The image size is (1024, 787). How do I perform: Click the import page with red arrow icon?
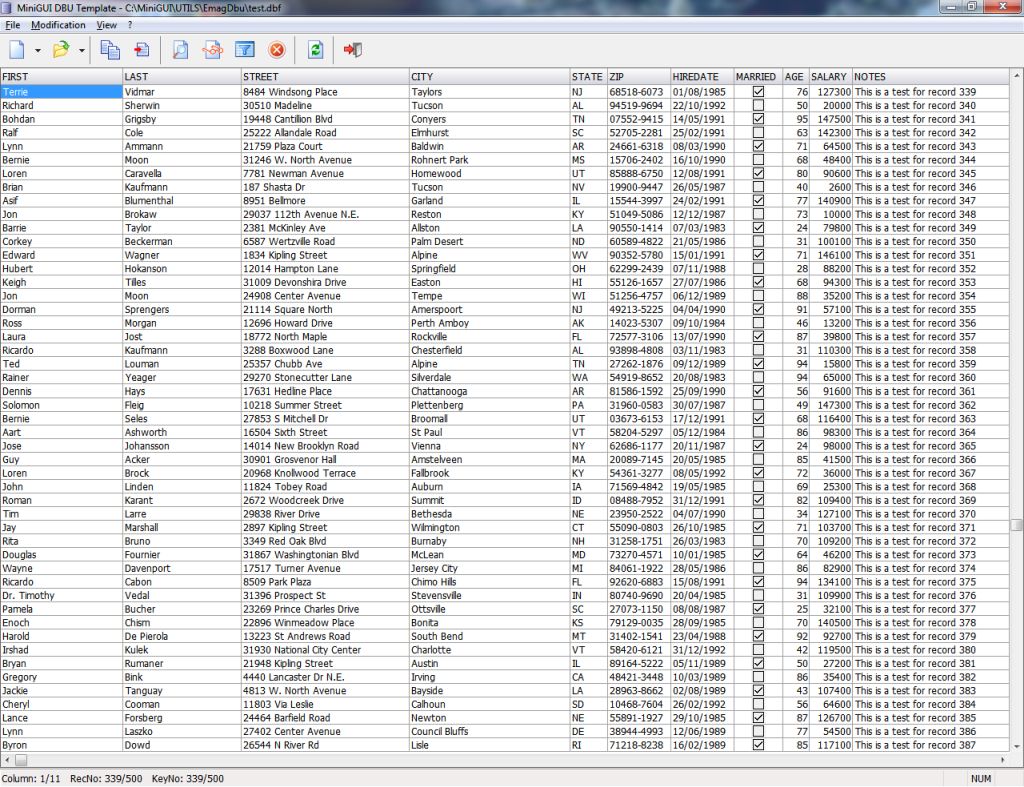click(141, 49)
